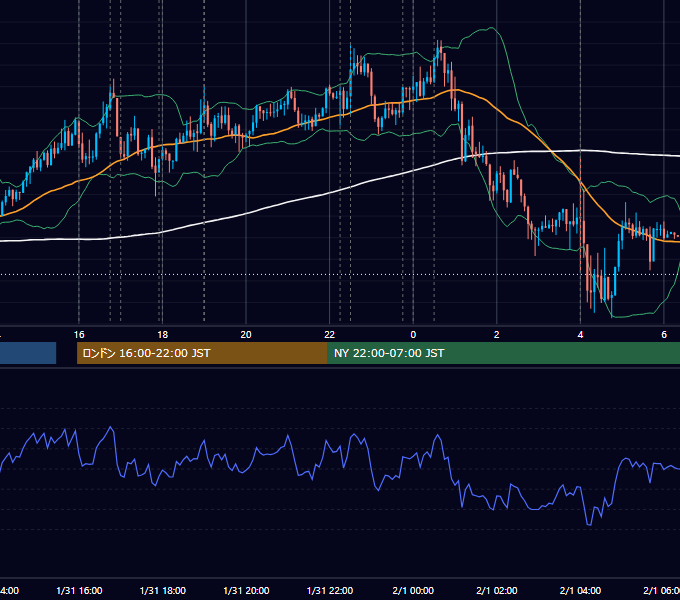Click the NY 22:00-07:00 JST session bar
680x600 pixels.
[503, 353]
